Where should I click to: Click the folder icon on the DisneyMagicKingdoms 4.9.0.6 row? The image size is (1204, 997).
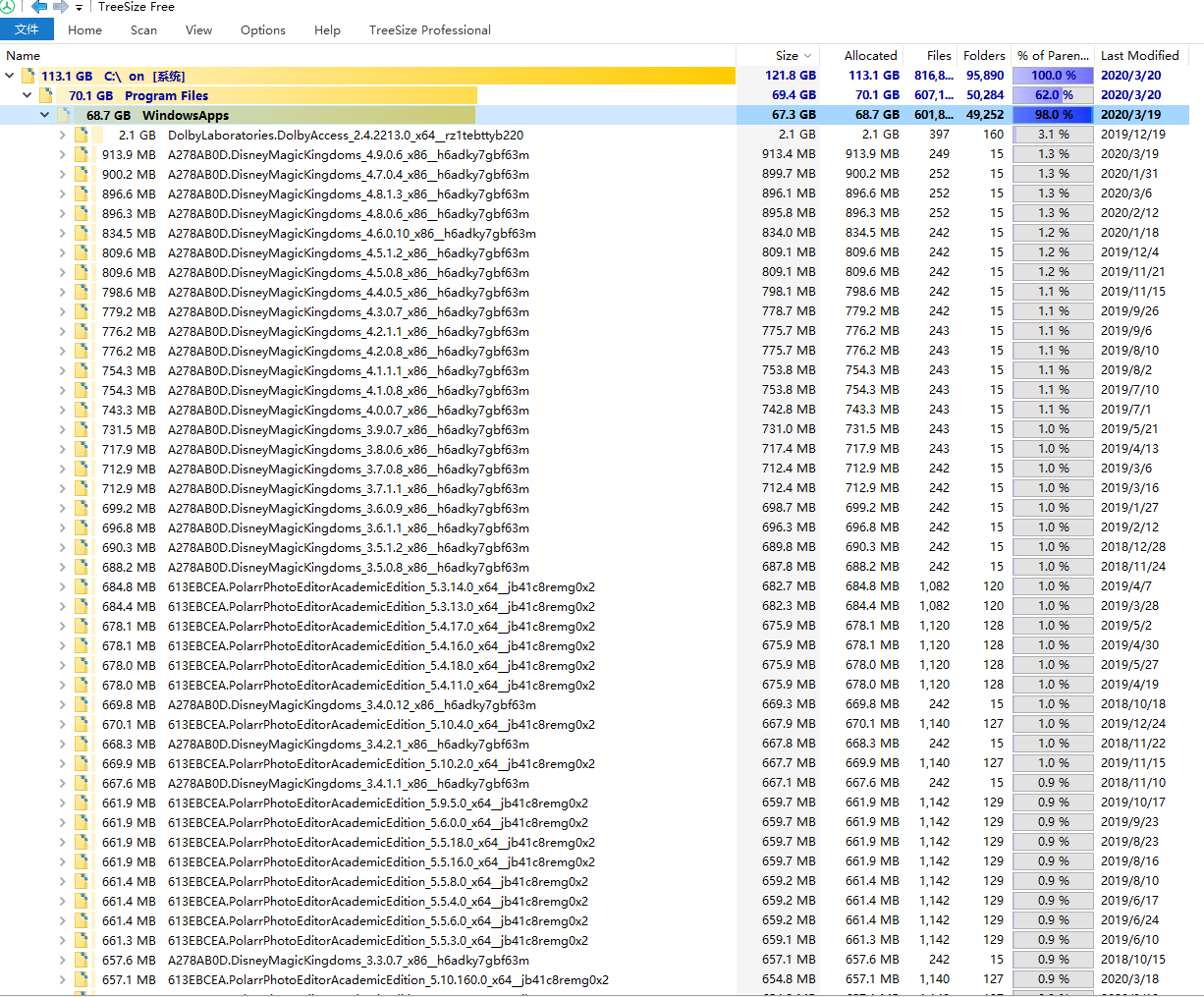point(81,154)
